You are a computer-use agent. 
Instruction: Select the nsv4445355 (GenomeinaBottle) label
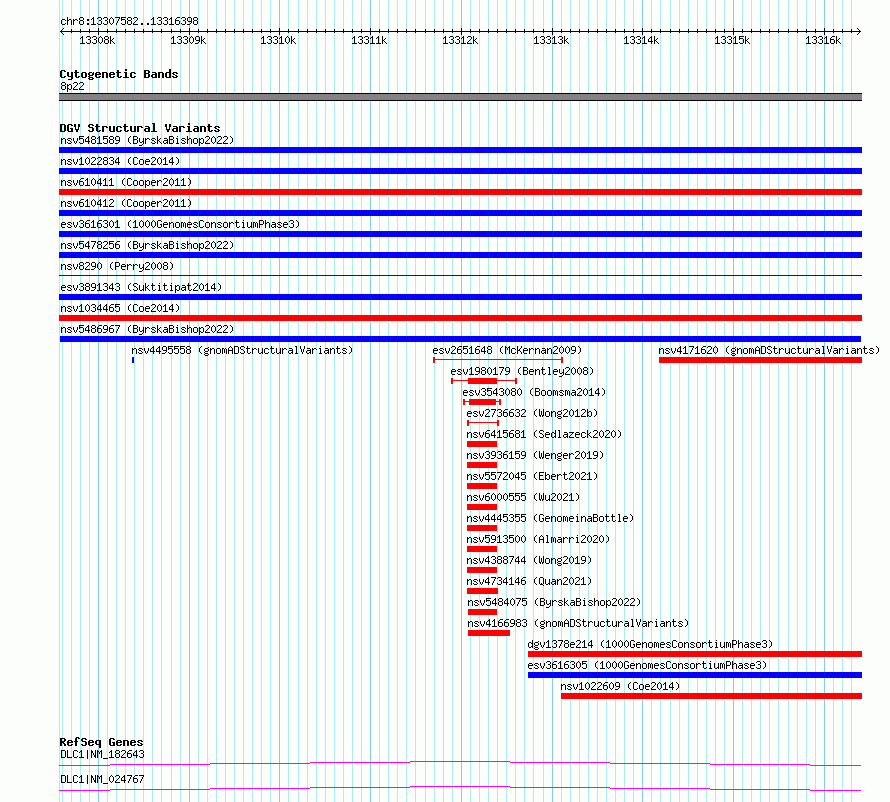click(551, 518)
